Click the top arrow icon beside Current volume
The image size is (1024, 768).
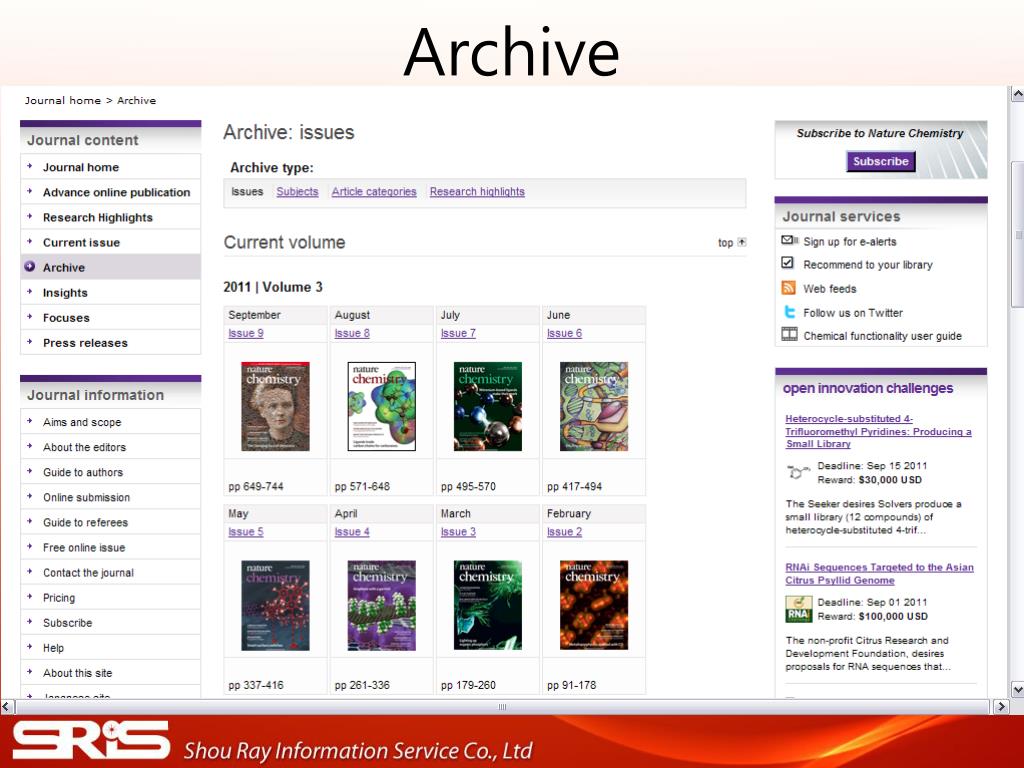[742, 242]
